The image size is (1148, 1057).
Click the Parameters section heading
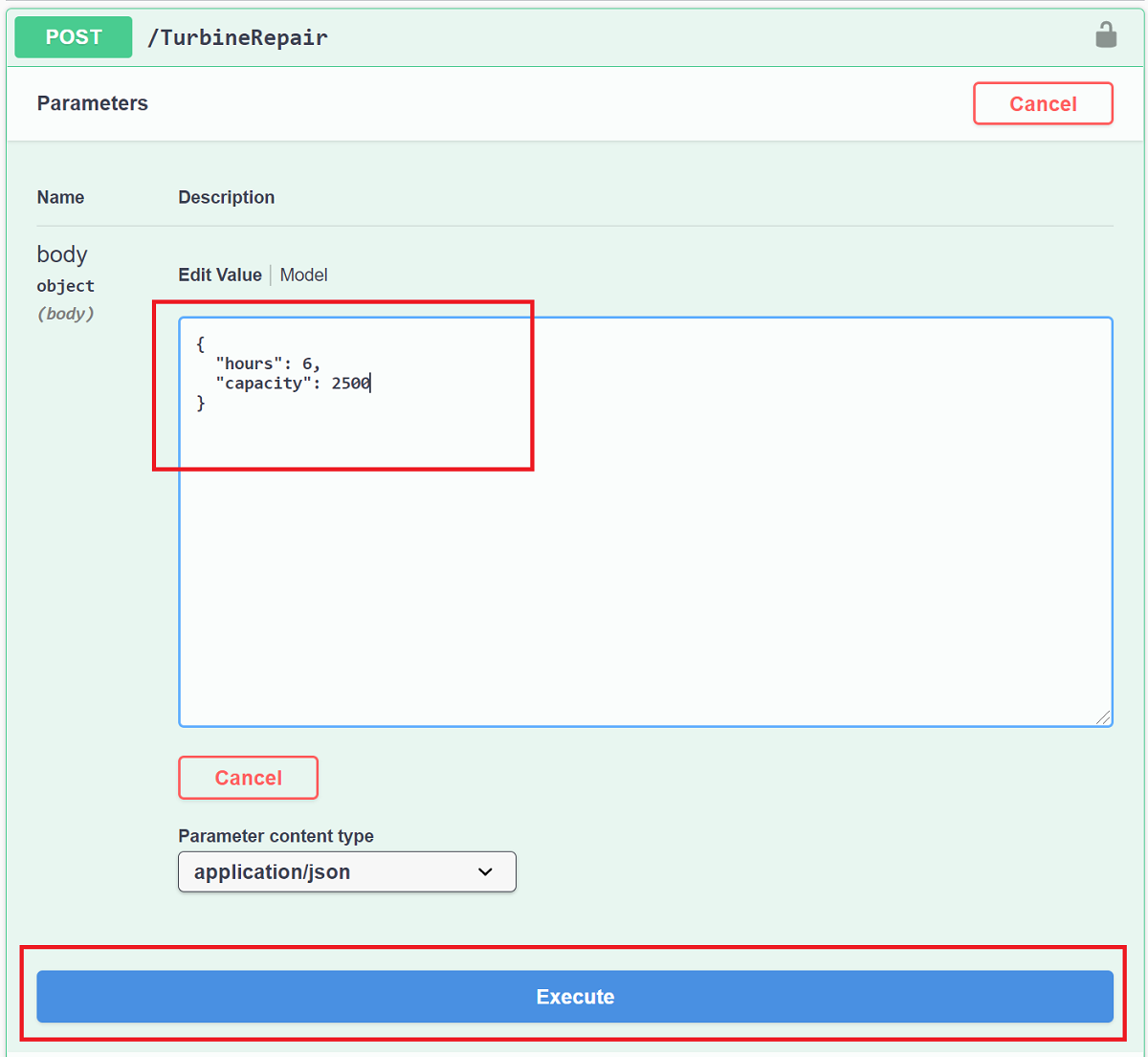92,103
